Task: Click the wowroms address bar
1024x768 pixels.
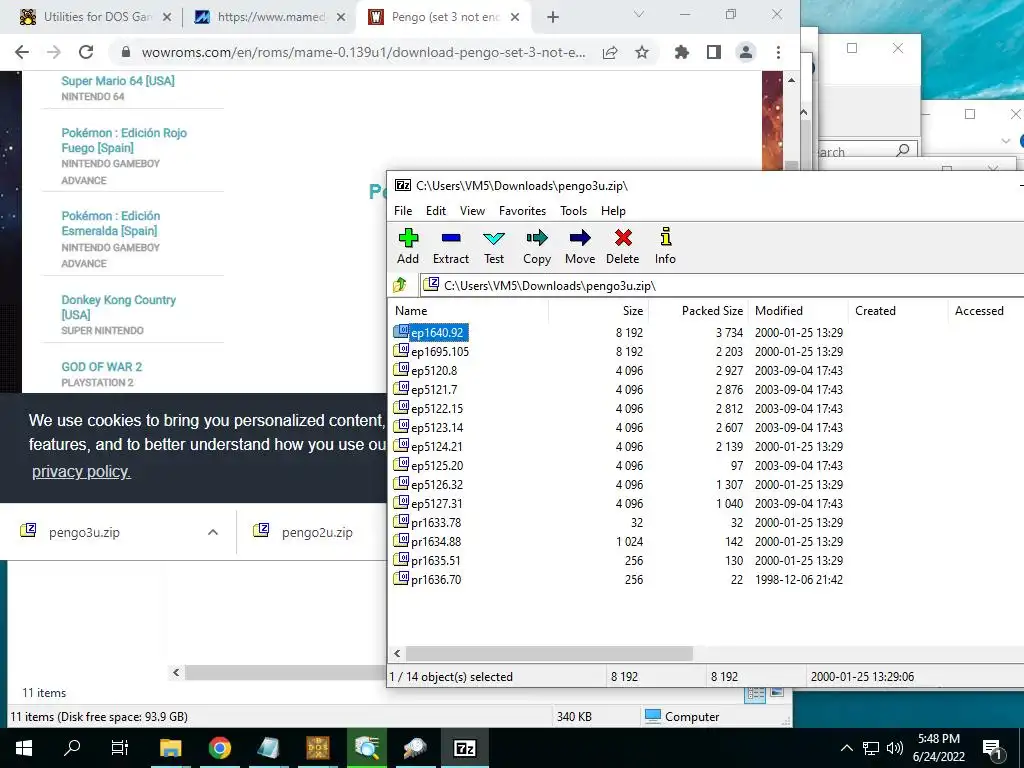Action: pos(362,52)
